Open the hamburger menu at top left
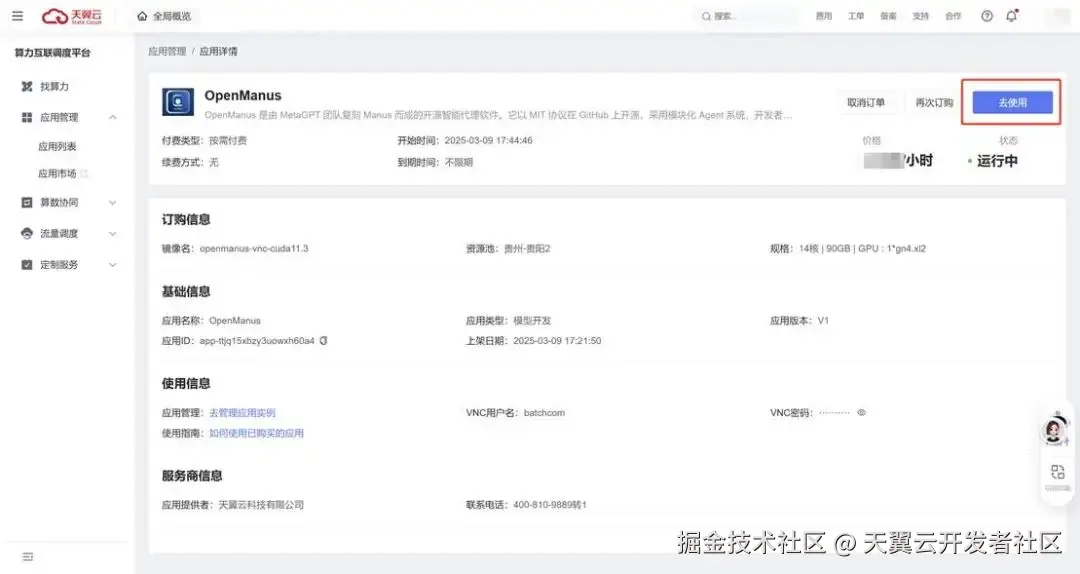The width and height of the screenshot is (1080, 574). click(x=17, y=16)
